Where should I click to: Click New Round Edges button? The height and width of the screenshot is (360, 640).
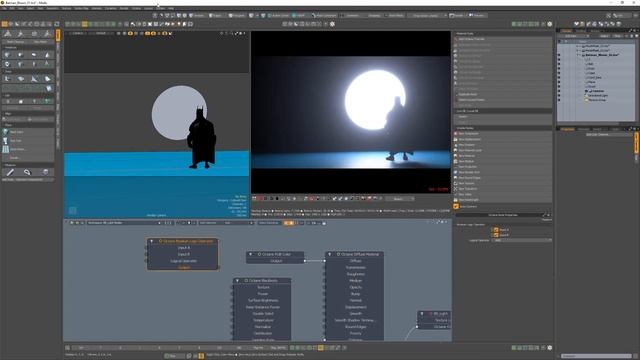pyautogui.click(x=503, y=178)
